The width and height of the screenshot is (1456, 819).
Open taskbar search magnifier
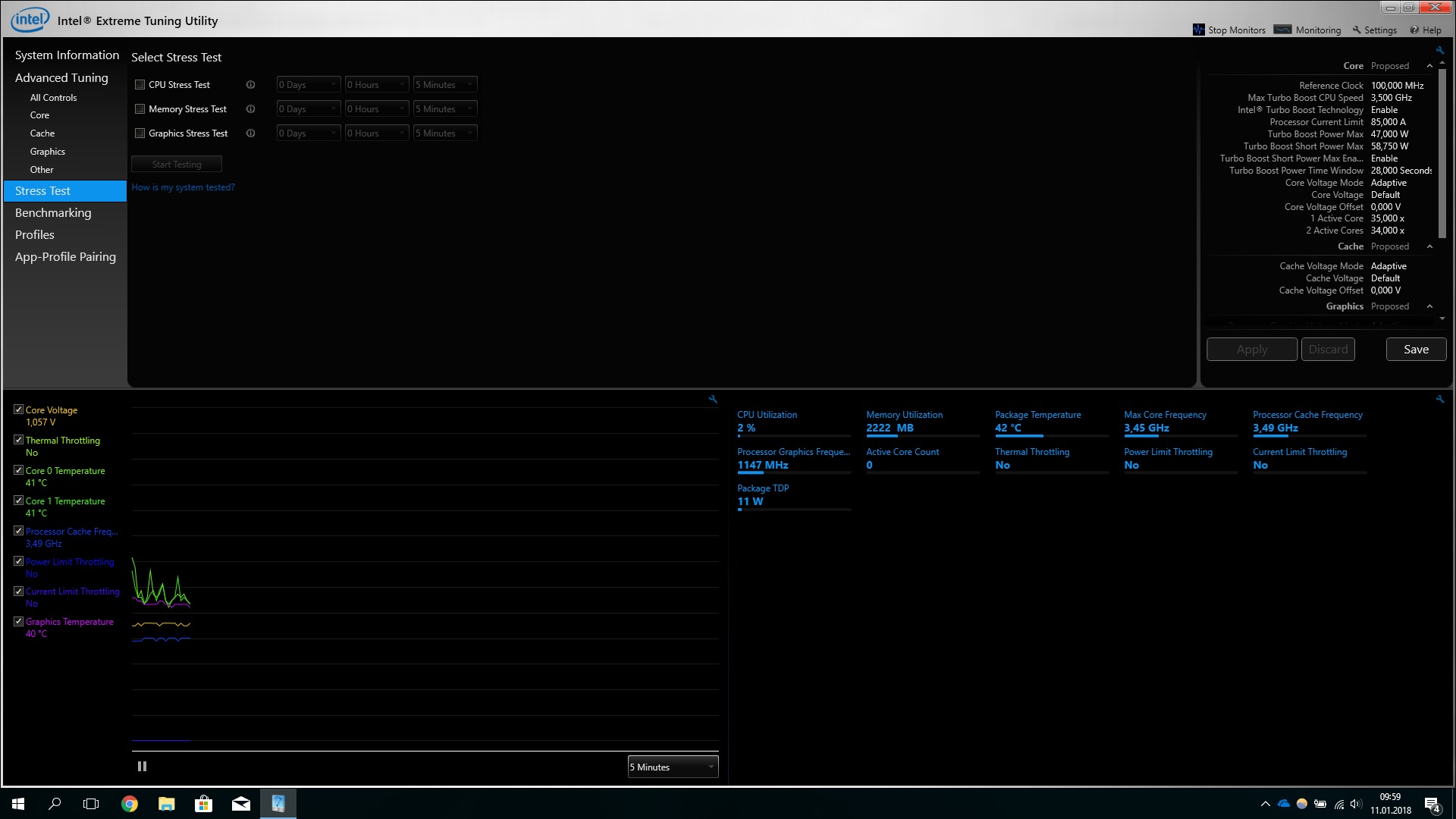point(55,804)
